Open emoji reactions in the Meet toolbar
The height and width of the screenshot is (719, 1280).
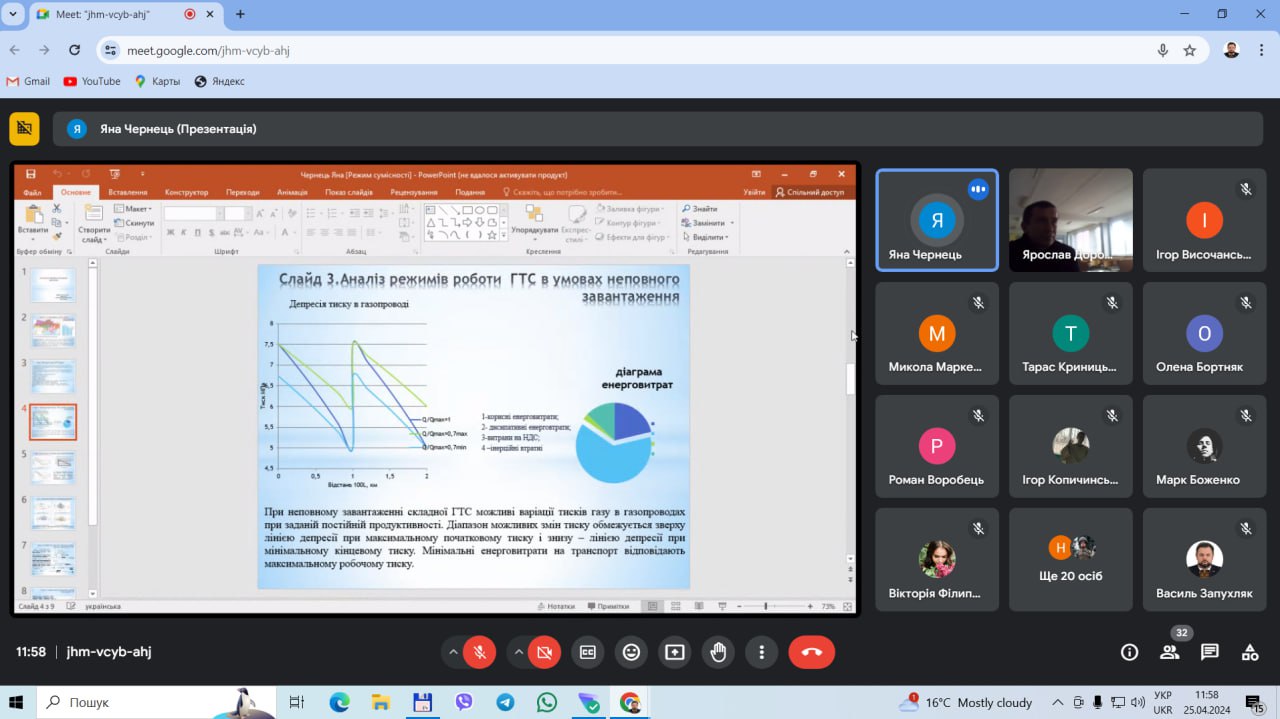tap(631, 652)
